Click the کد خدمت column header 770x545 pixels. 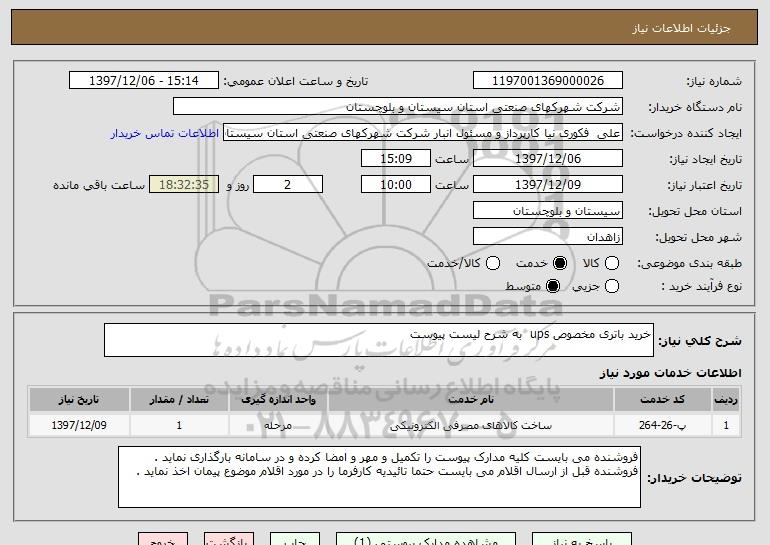[662, 400]
